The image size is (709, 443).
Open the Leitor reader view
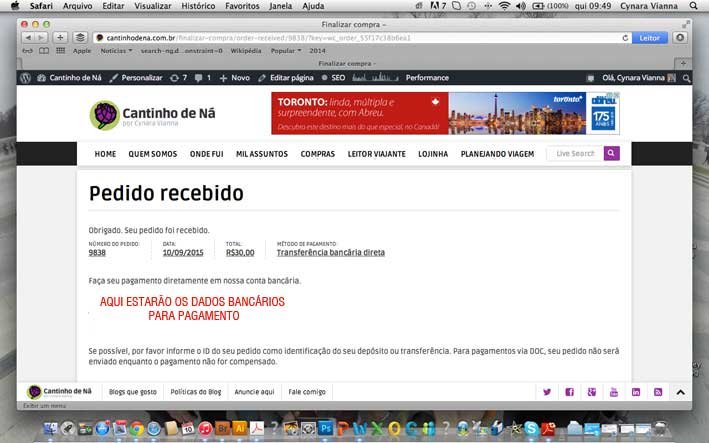tap(649, 38)
